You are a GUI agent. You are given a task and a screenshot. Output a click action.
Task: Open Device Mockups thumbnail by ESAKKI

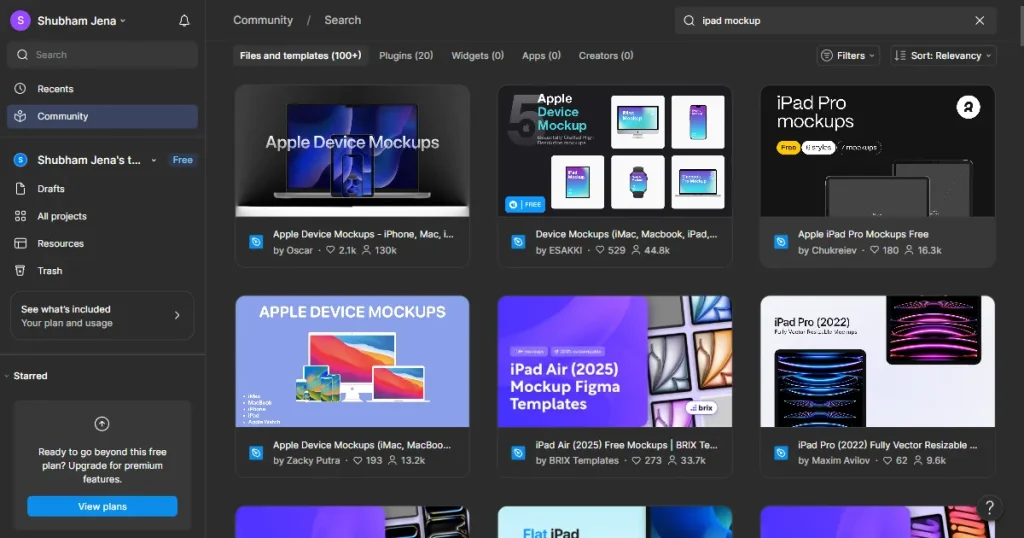click(x=615, y=151)
